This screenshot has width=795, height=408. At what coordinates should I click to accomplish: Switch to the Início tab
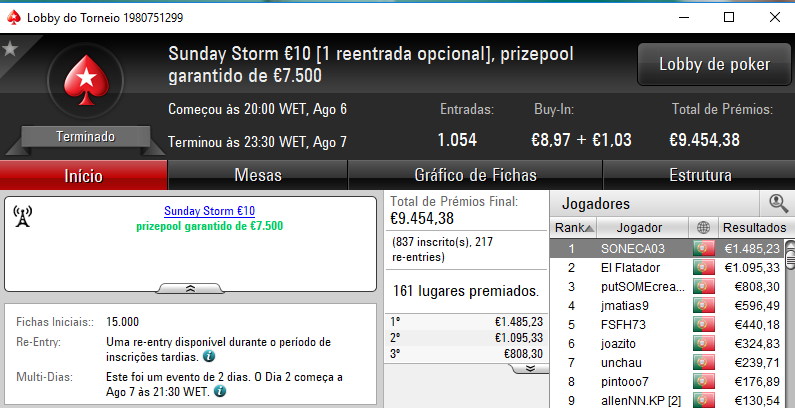(84, 175)
